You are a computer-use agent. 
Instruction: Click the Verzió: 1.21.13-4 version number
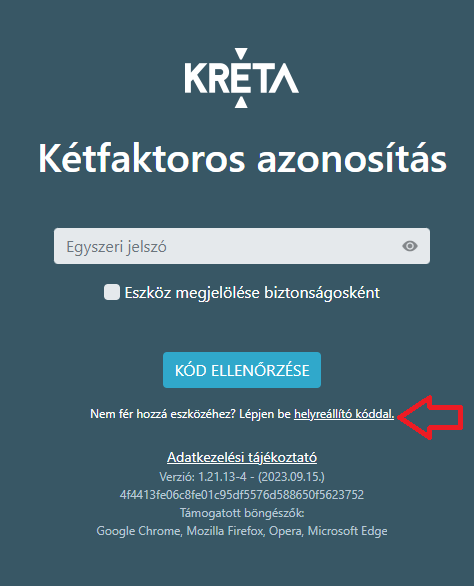pos(203,476)
